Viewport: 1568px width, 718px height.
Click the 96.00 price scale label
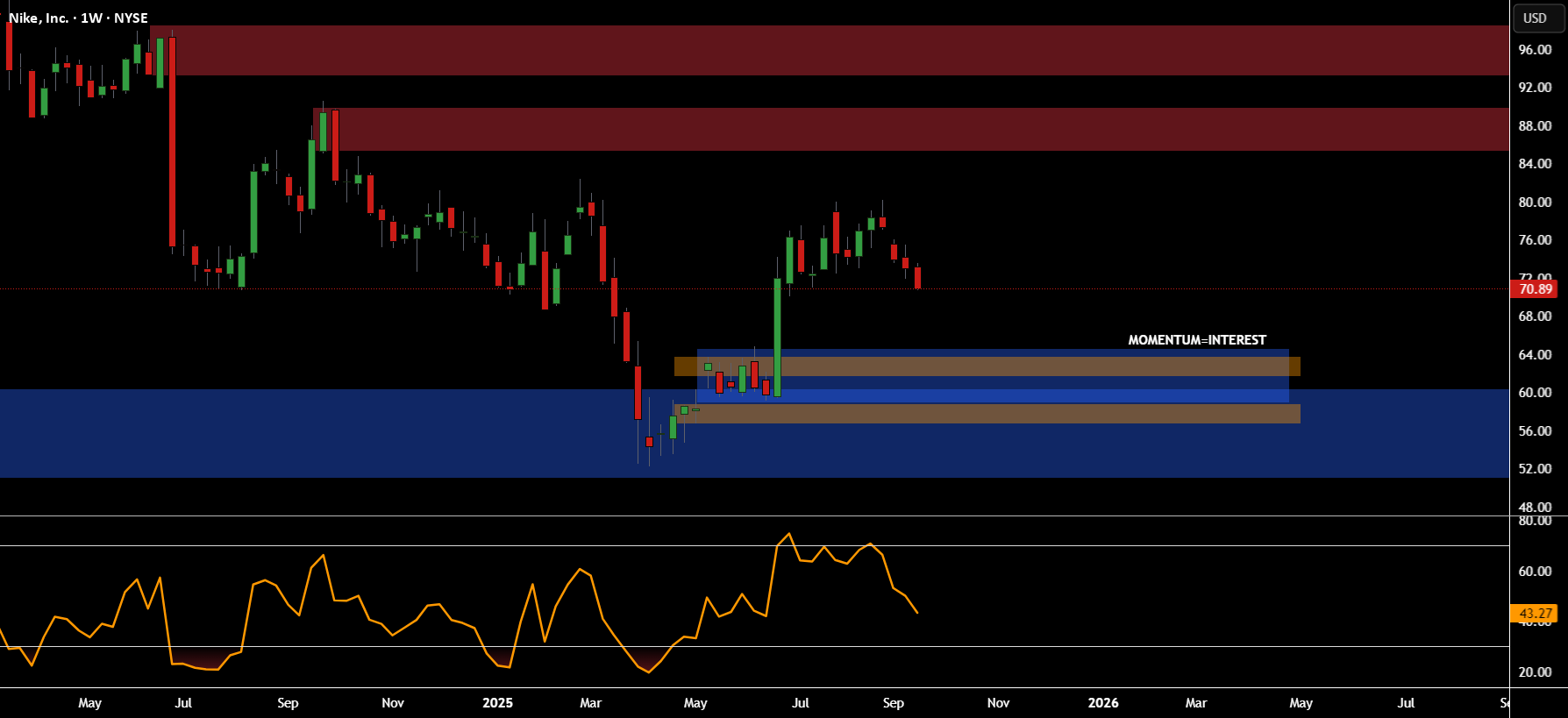[1535, 50]
